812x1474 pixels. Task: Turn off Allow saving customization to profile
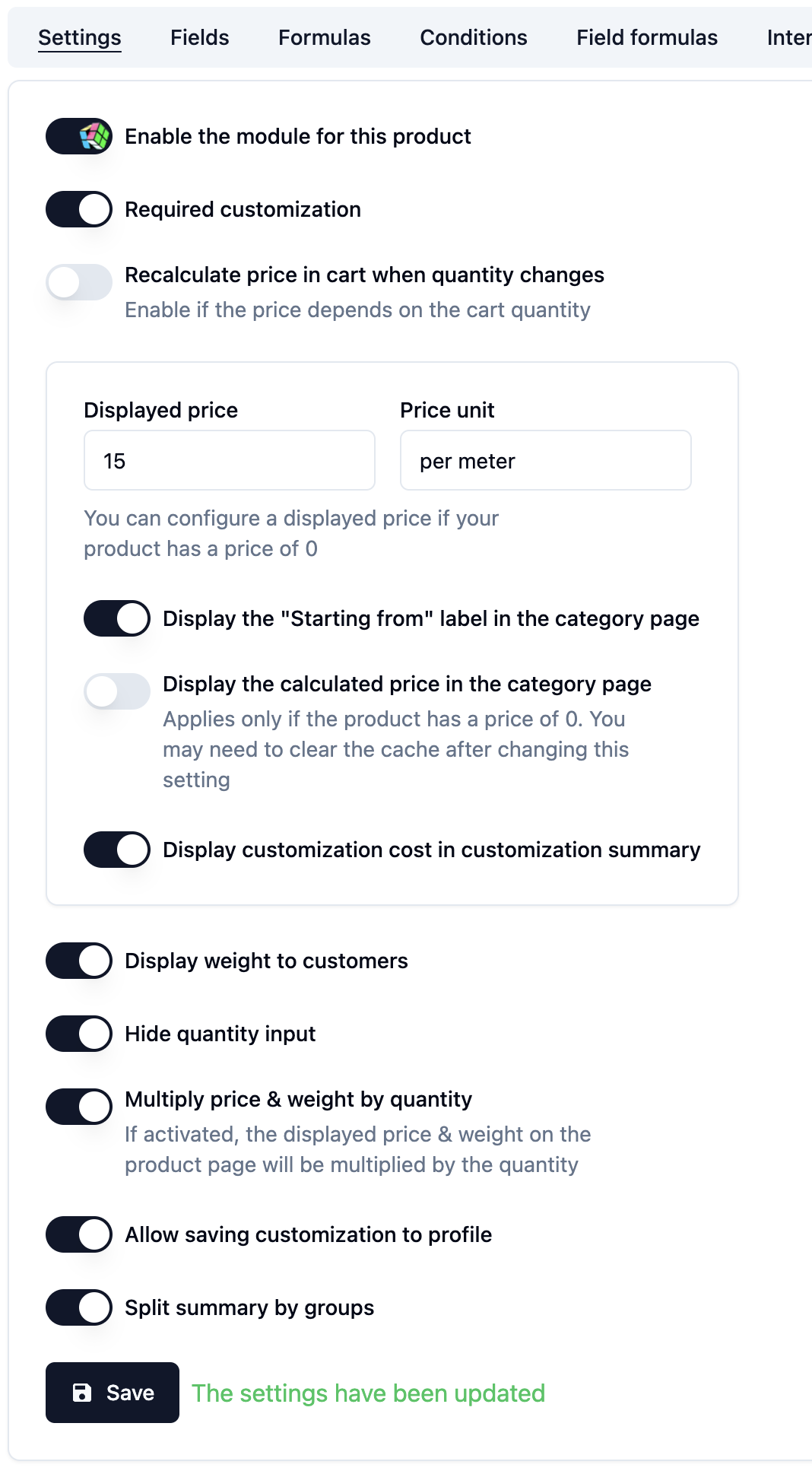click(78, 1234)
